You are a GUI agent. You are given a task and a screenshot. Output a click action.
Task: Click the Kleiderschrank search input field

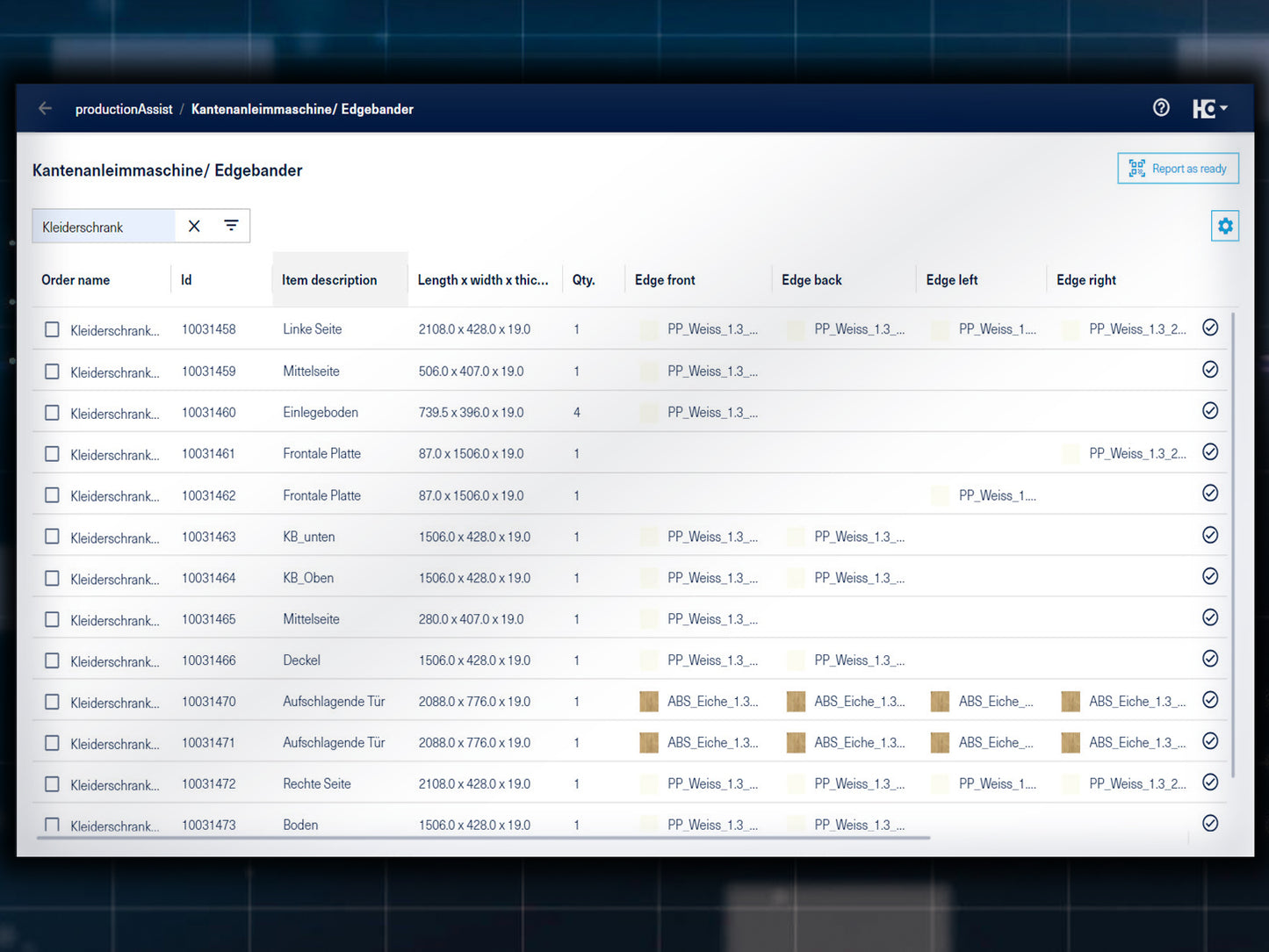[104, 227]
